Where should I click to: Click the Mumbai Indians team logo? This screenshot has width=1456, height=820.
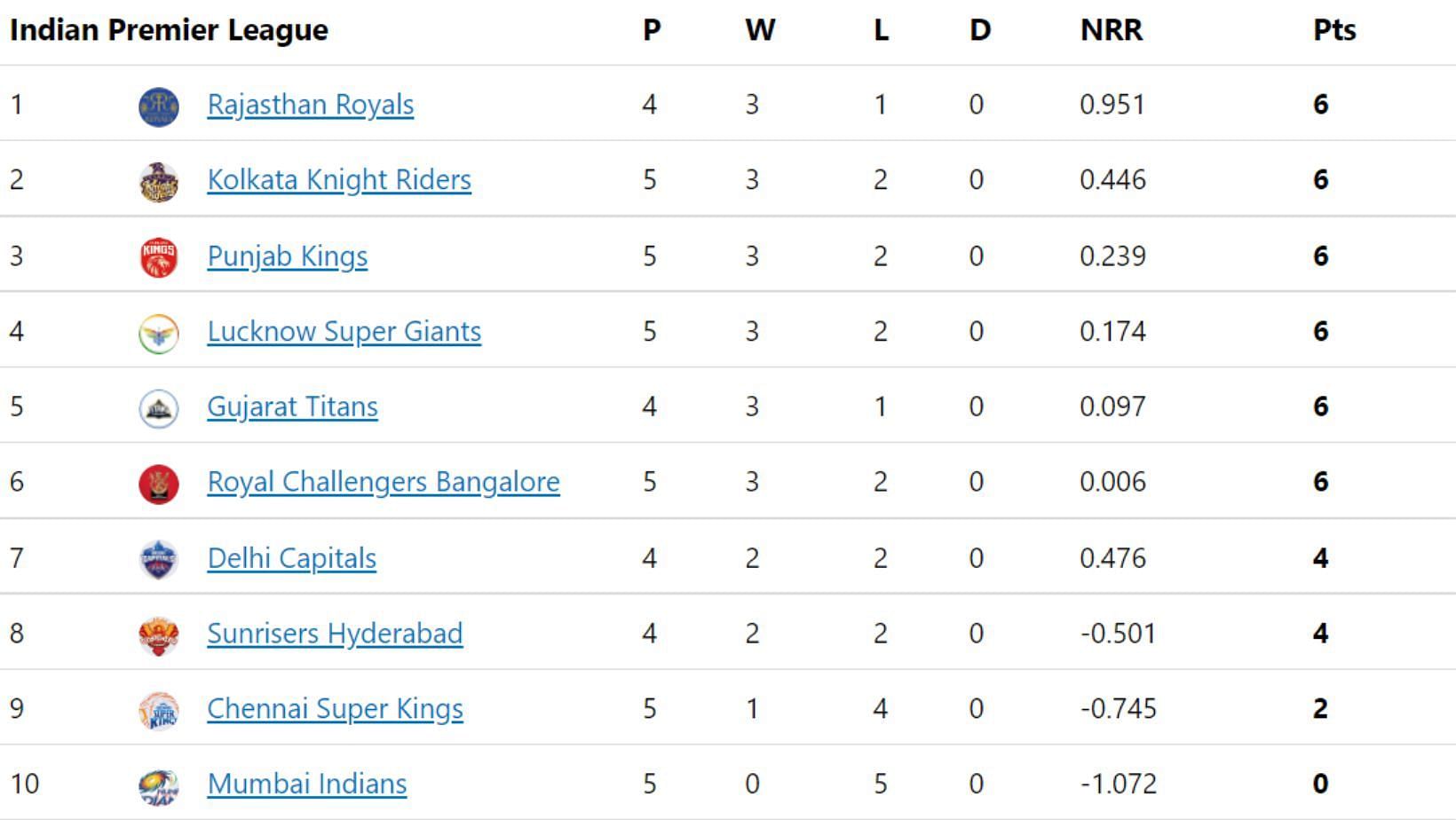click(x=159, y=785)
